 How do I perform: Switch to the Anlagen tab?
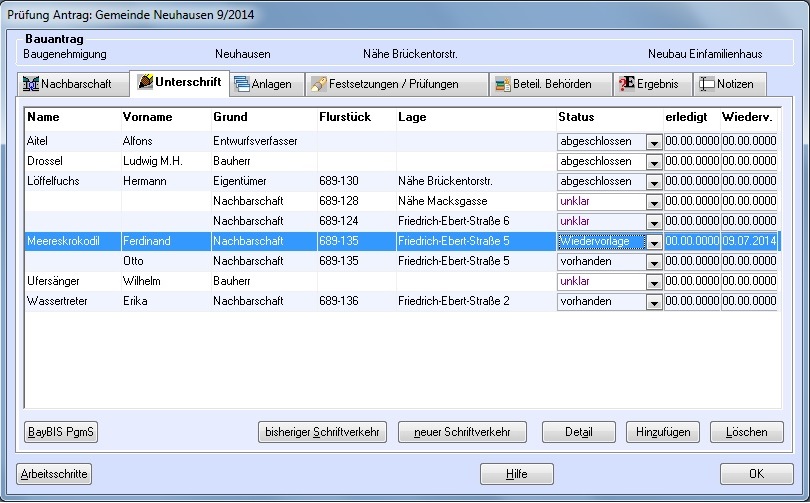pos(264,84)
